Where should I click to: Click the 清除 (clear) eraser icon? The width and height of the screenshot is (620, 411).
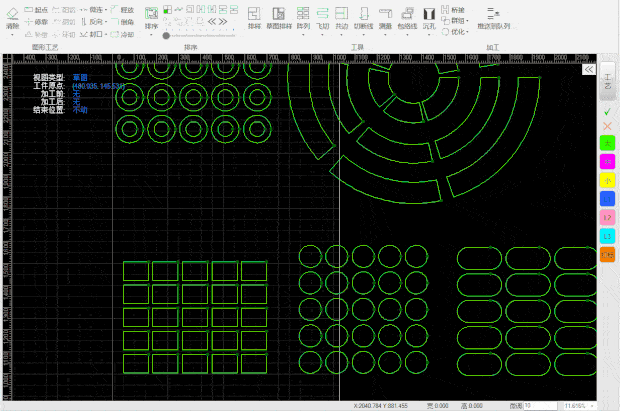pos(13,14)
